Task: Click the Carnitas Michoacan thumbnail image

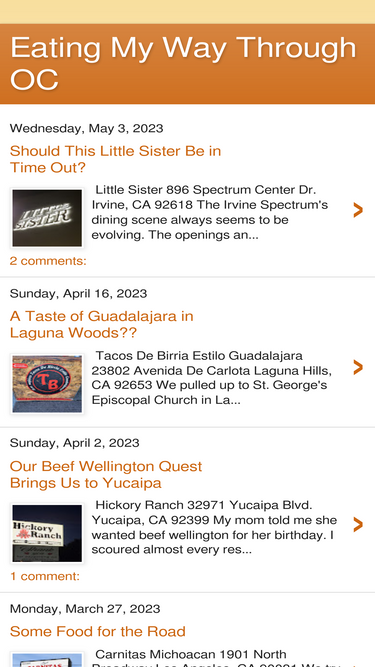Action: click(47, 660)
